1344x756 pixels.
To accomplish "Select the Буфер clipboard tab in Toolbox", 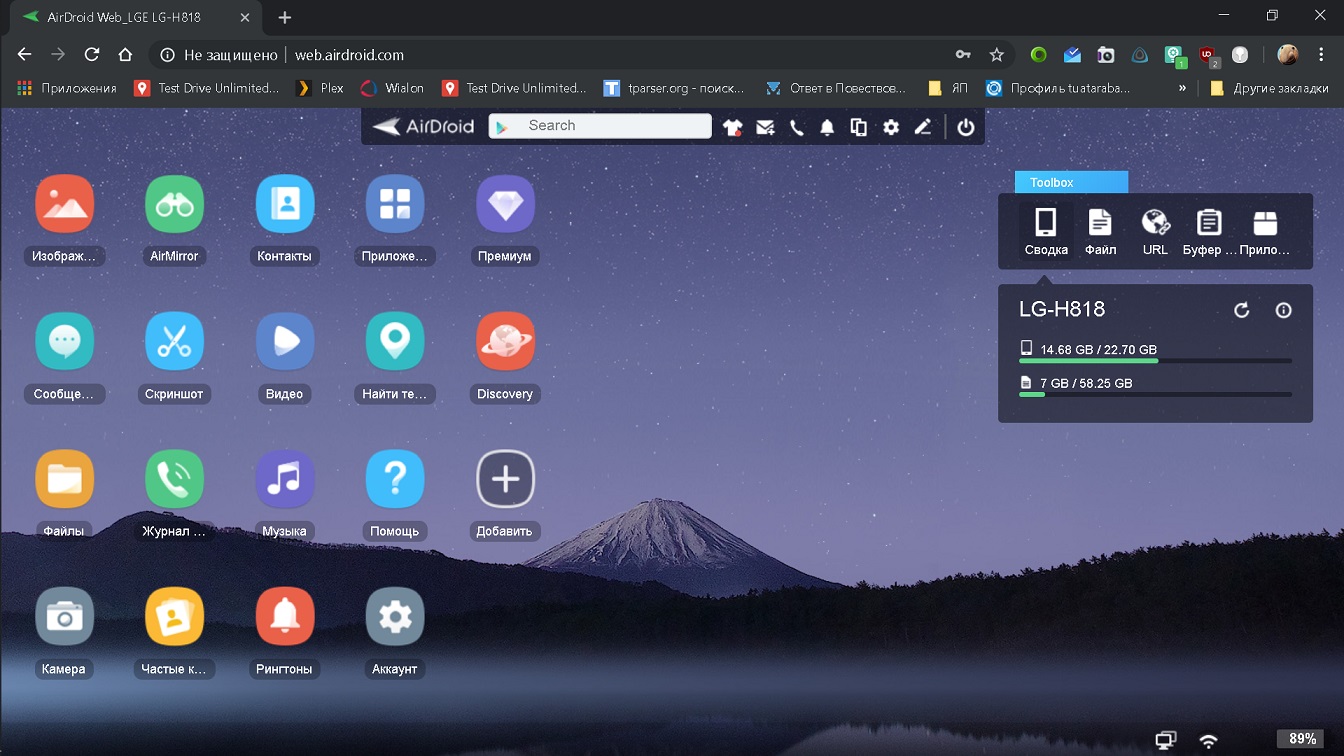I will pyautogui.click(x=1209, y=231).
